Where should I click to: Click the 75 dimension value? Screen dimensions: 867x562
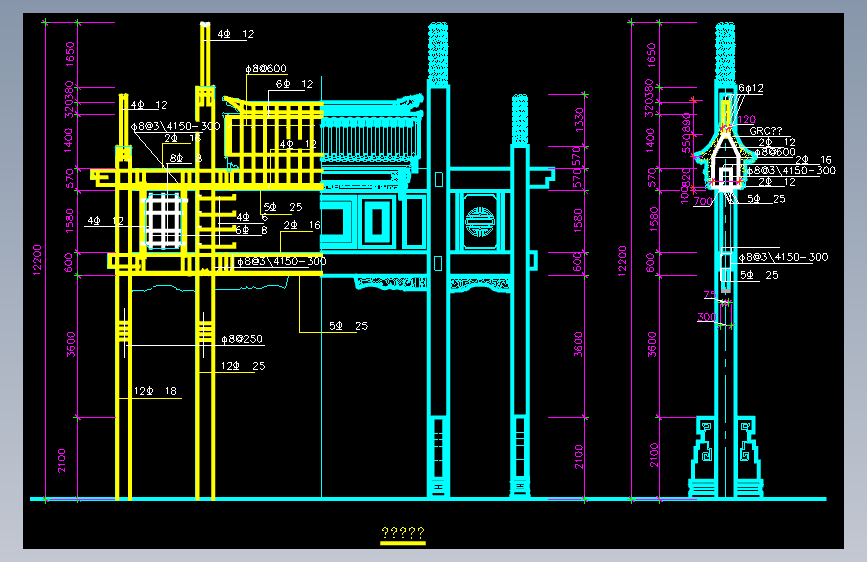click(711, 295)
